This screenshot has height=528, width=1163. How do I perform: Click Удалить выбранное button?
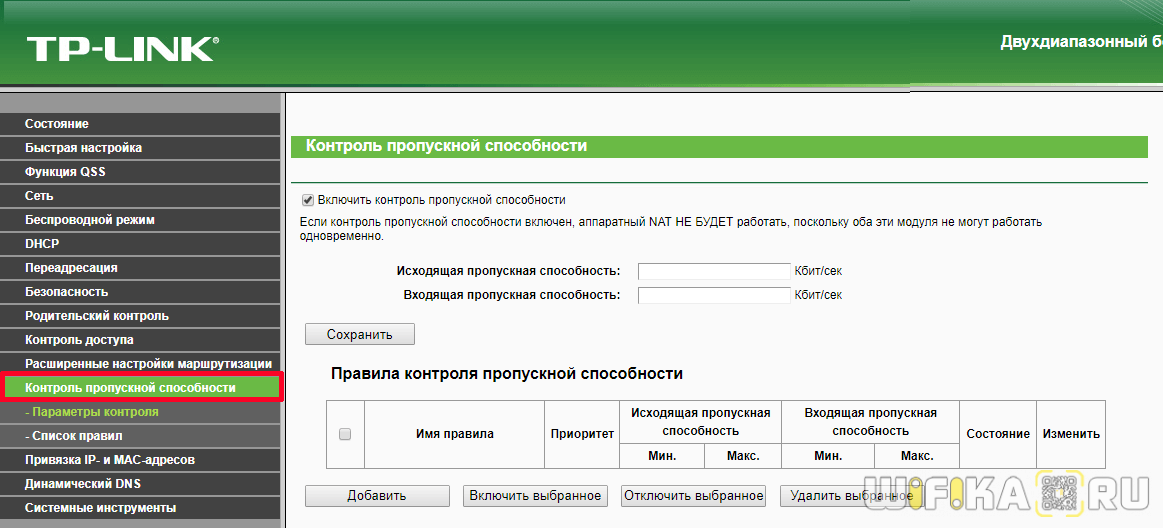point(851,496)
